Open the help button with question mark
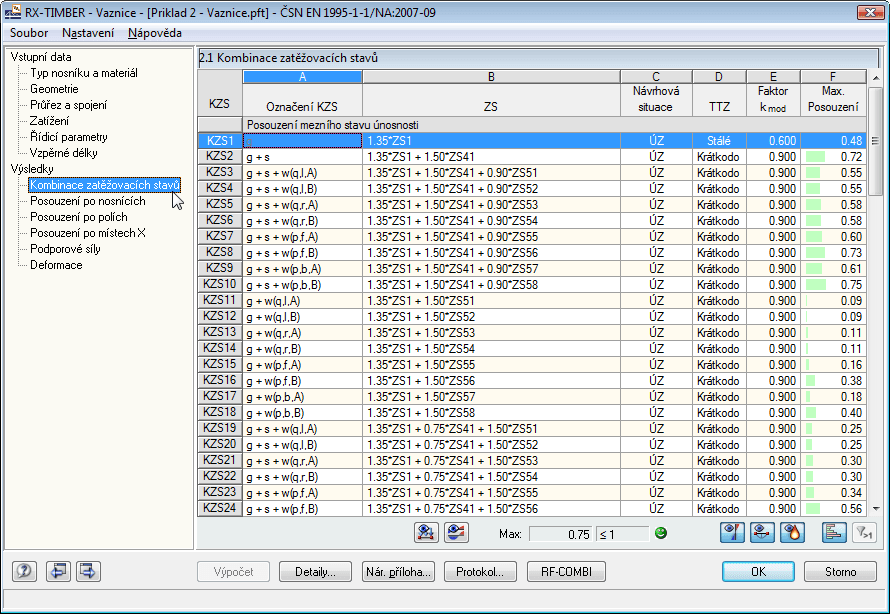The width and height of the screenshot is (890, 614). click(24, 571)
